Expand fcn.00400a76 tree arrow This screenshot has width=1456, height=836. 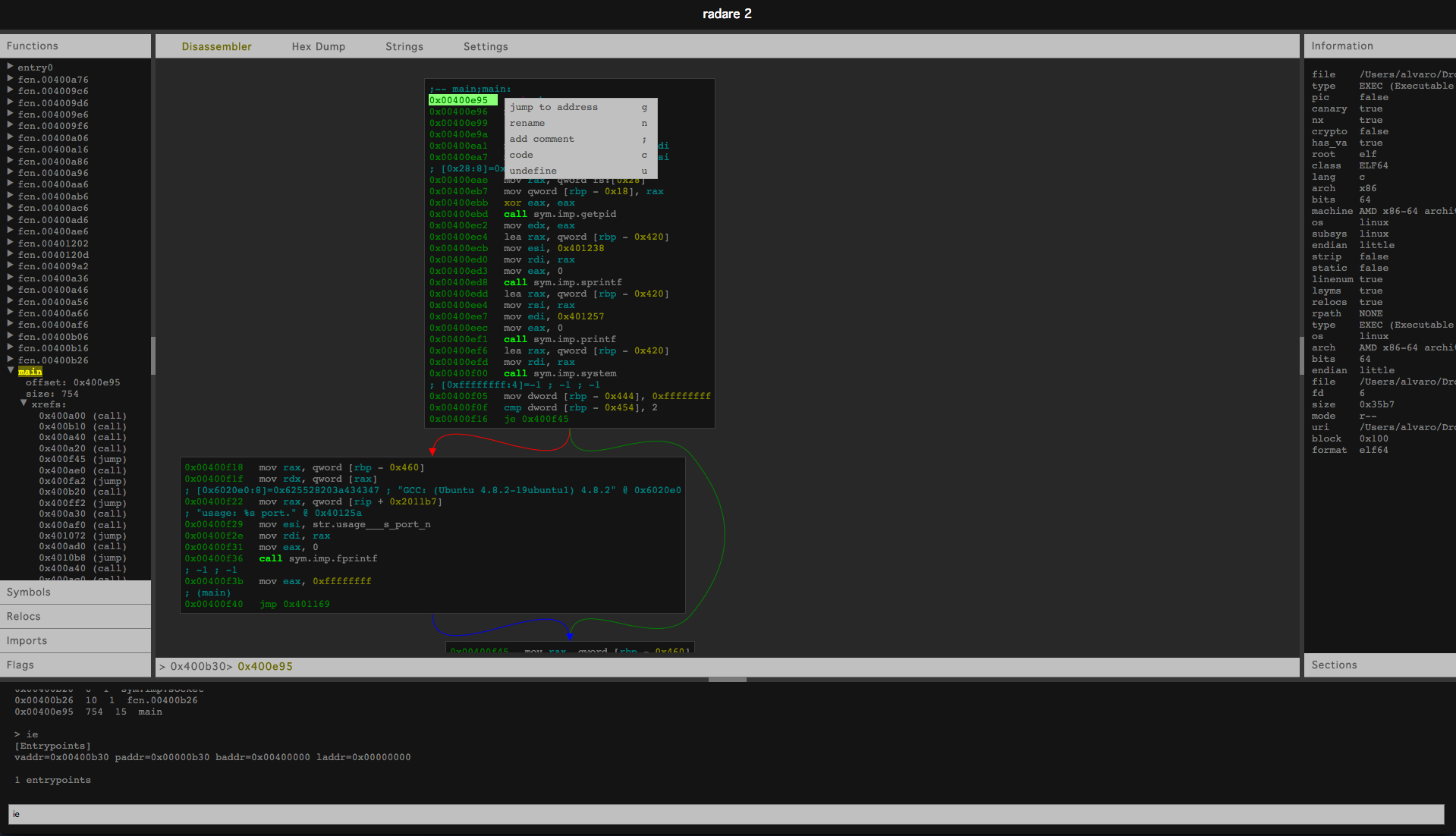click(10, 79)
